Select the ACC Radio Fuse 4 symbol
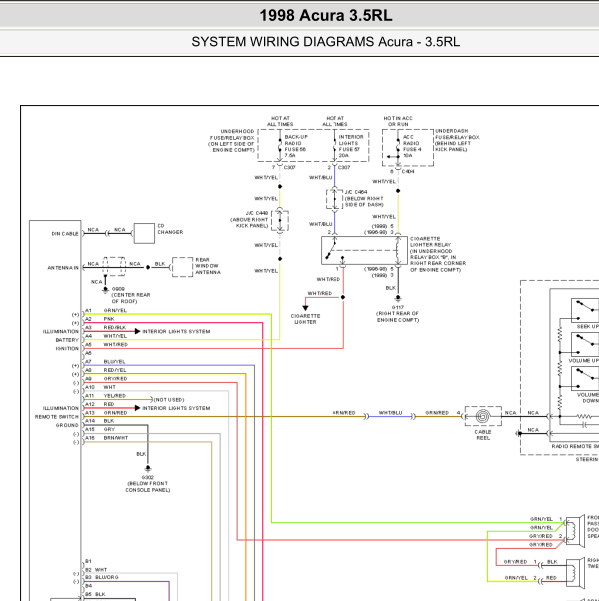 tap(398, 146)
